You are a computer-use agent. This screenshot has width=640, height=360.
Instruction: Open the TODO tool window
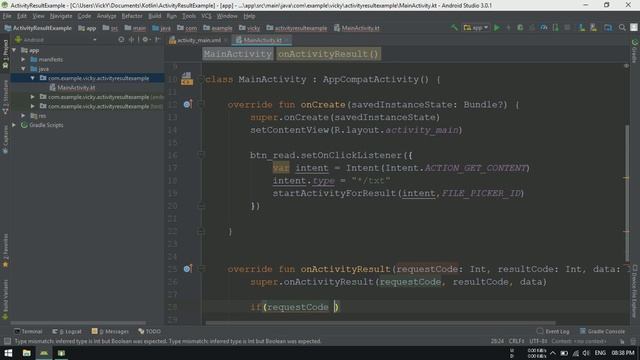pyautogui.click(x=149, y=331)
